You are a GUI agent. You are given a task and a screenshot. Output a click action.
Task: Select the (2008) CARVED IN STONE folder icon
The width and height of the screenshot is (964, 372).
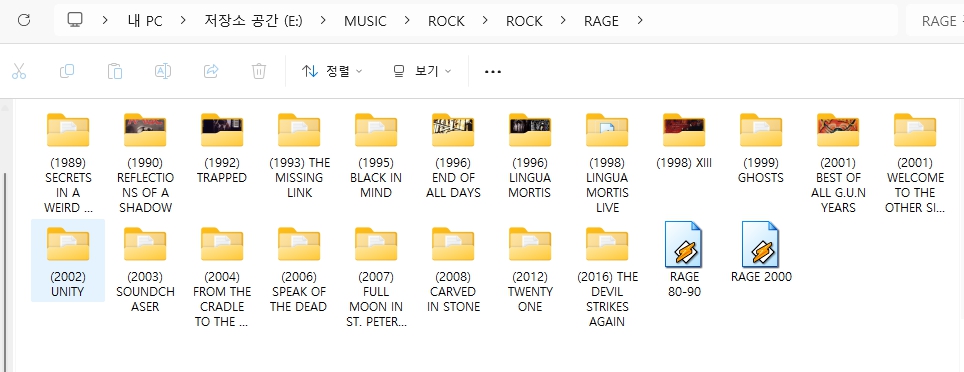pos(453,244)
